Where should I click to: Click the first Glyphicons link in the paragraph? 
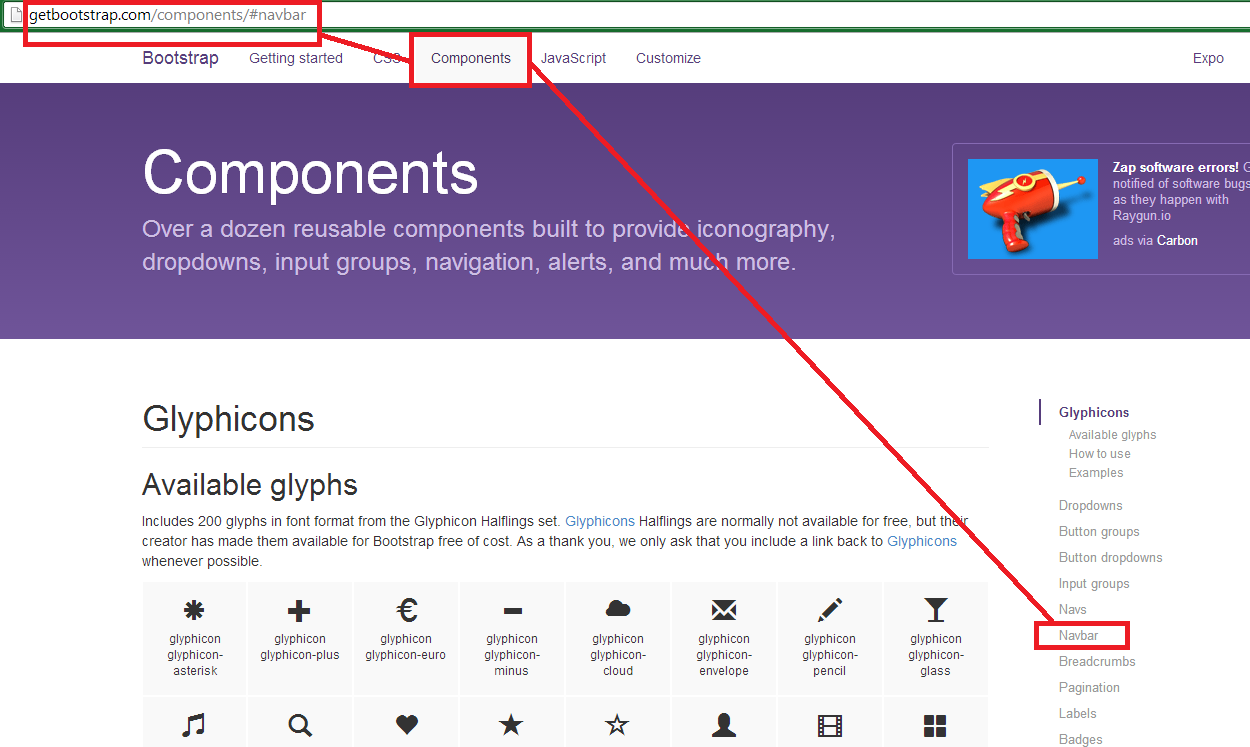600,521
